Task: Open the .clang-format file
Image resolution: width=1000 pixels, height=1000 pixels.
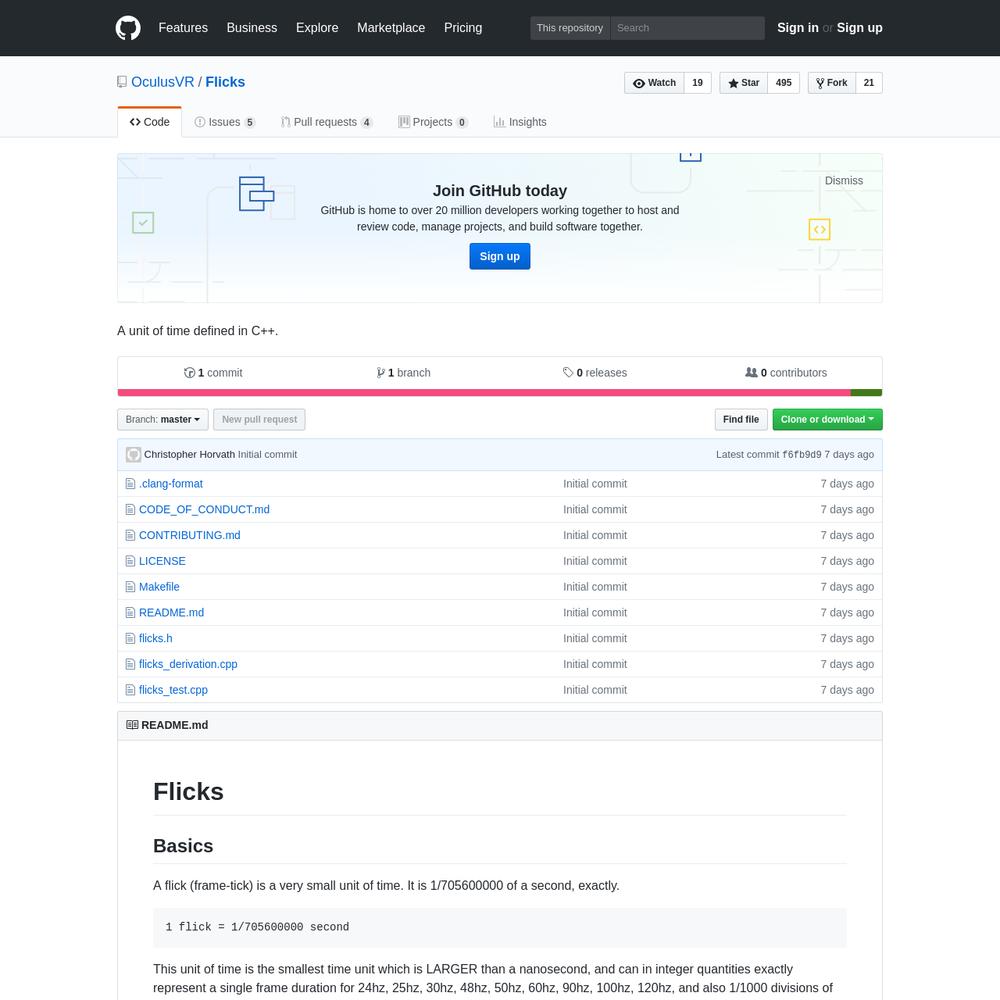Action: coord(171,484)
